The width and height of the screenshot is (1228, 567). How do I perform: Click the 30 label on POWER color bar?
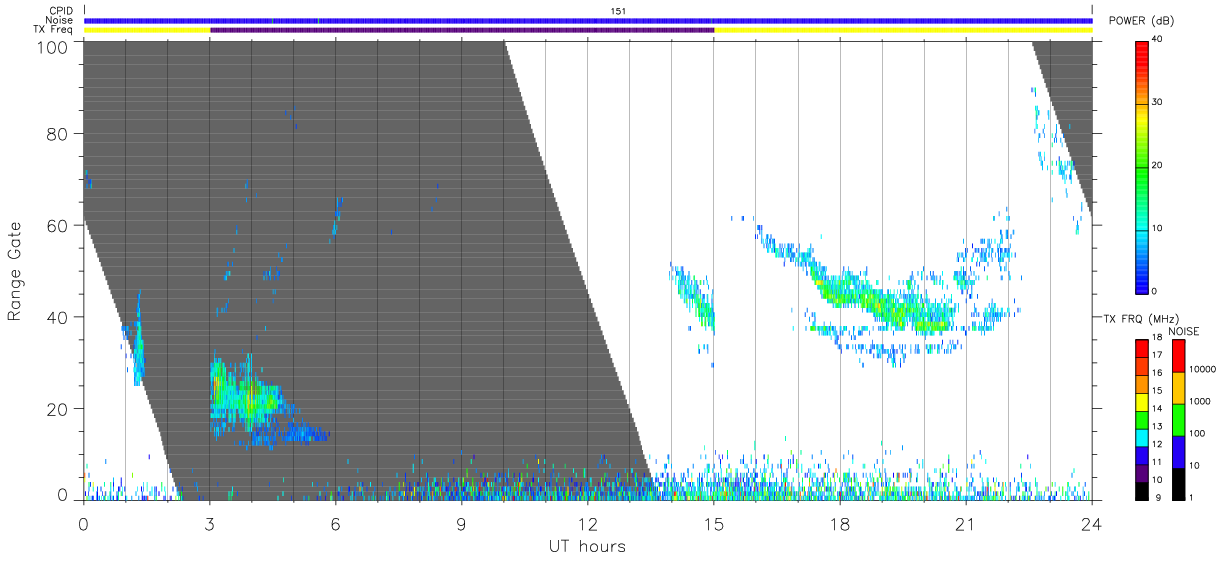1157,102
